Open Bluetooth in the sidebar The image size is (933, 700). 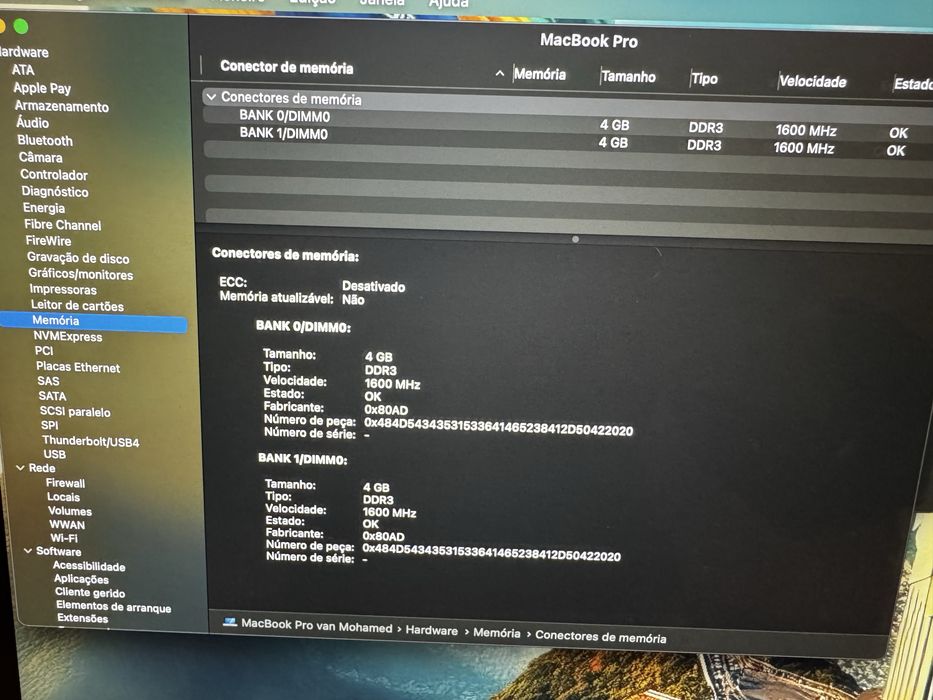45,140
